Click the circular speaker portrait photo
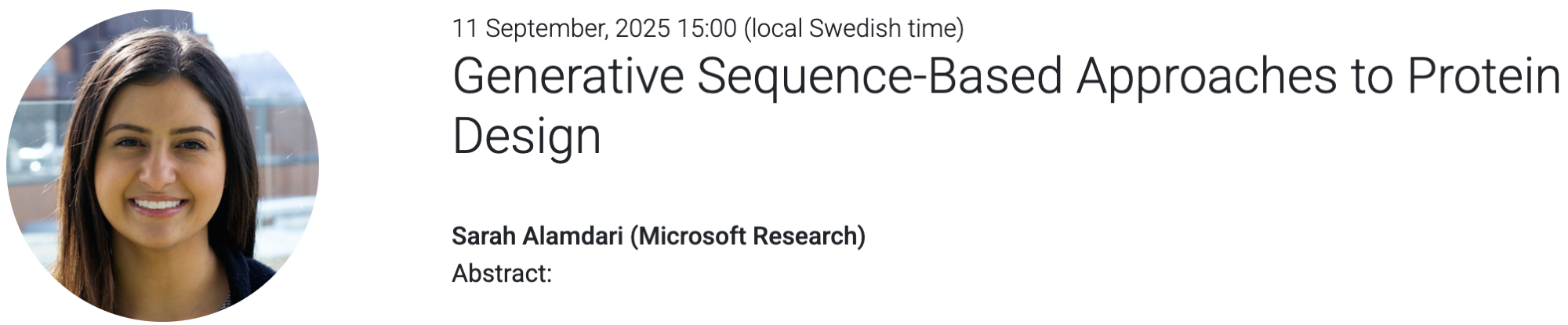This screenshot has height=325, width=1568. [x=162, y=165]
